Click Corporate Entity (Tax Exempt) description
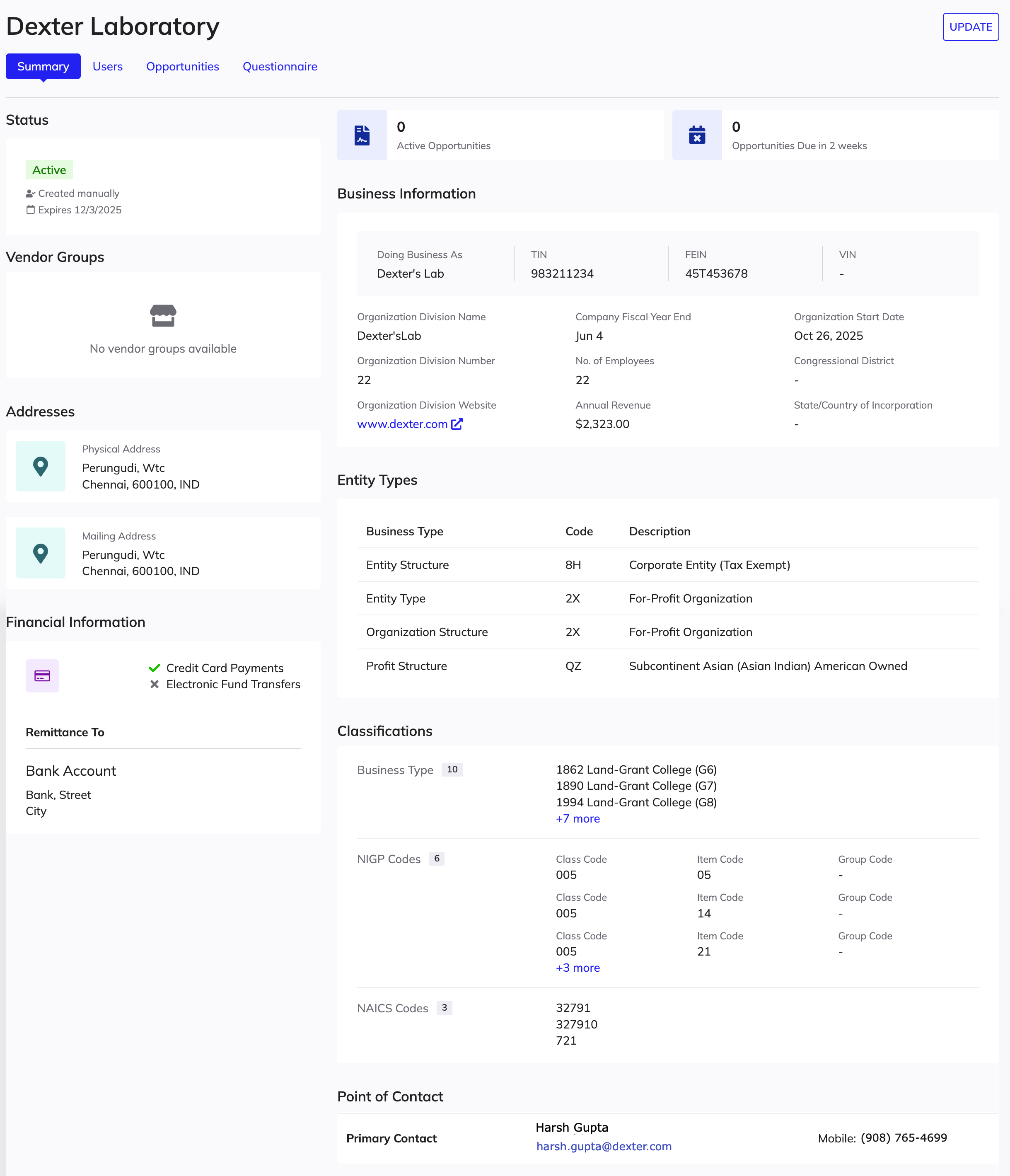Viewport: 1010px width, 1176px height. click(x=709, y=565)
